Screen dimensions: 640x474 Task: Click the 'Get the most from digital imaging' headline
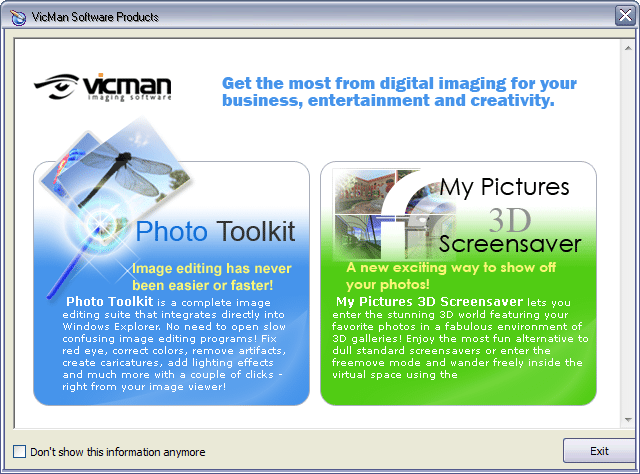(x=399, y=91)
